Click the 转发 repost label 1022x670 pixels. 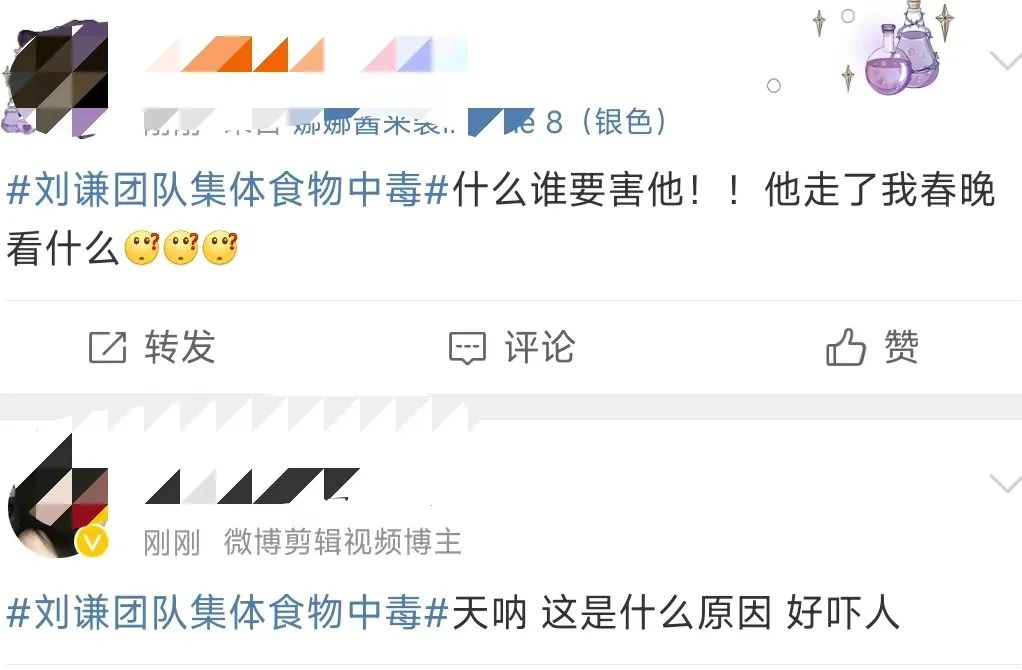[180, 347]
